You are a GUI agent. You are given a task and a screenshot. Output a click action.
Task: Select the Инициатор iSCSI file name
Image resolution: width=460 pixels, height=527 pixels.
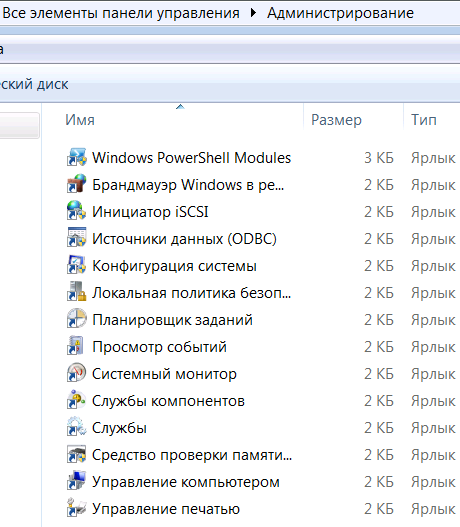point(150,212)
